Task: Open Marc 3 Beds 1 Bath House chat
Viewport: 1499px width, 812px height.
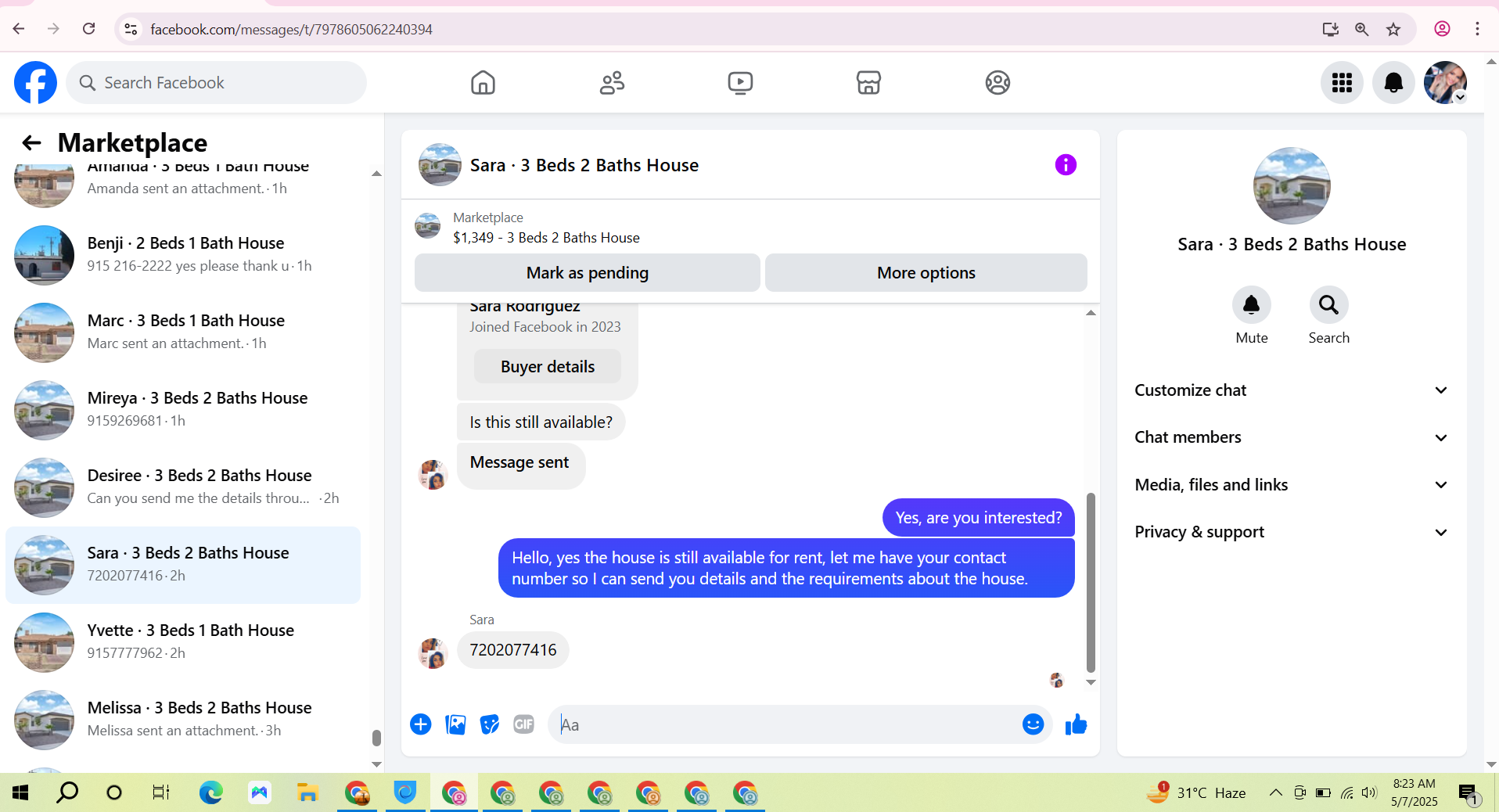Action: pos(183,332)
